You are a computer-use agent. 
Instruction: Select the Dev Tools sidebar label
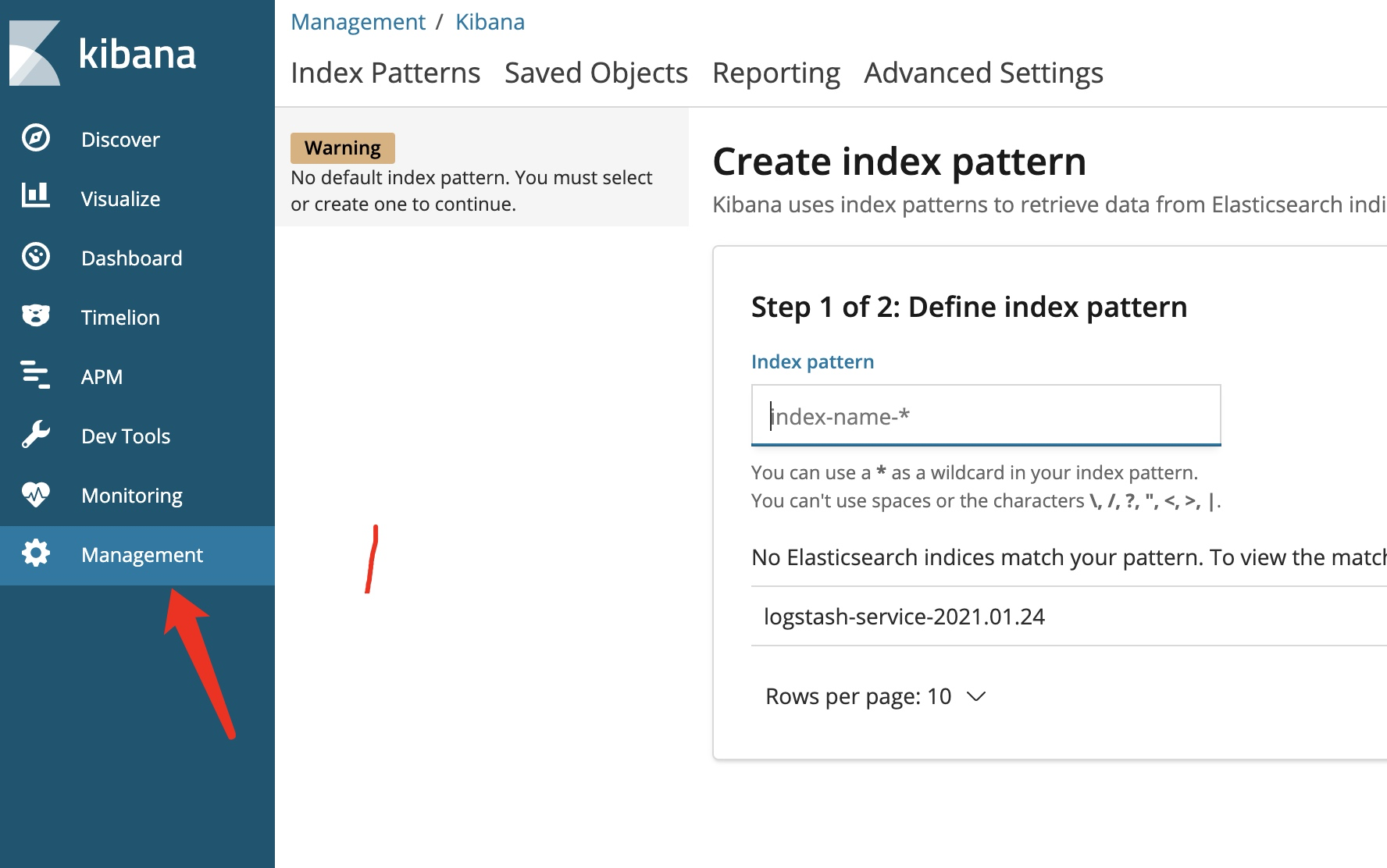126,436
